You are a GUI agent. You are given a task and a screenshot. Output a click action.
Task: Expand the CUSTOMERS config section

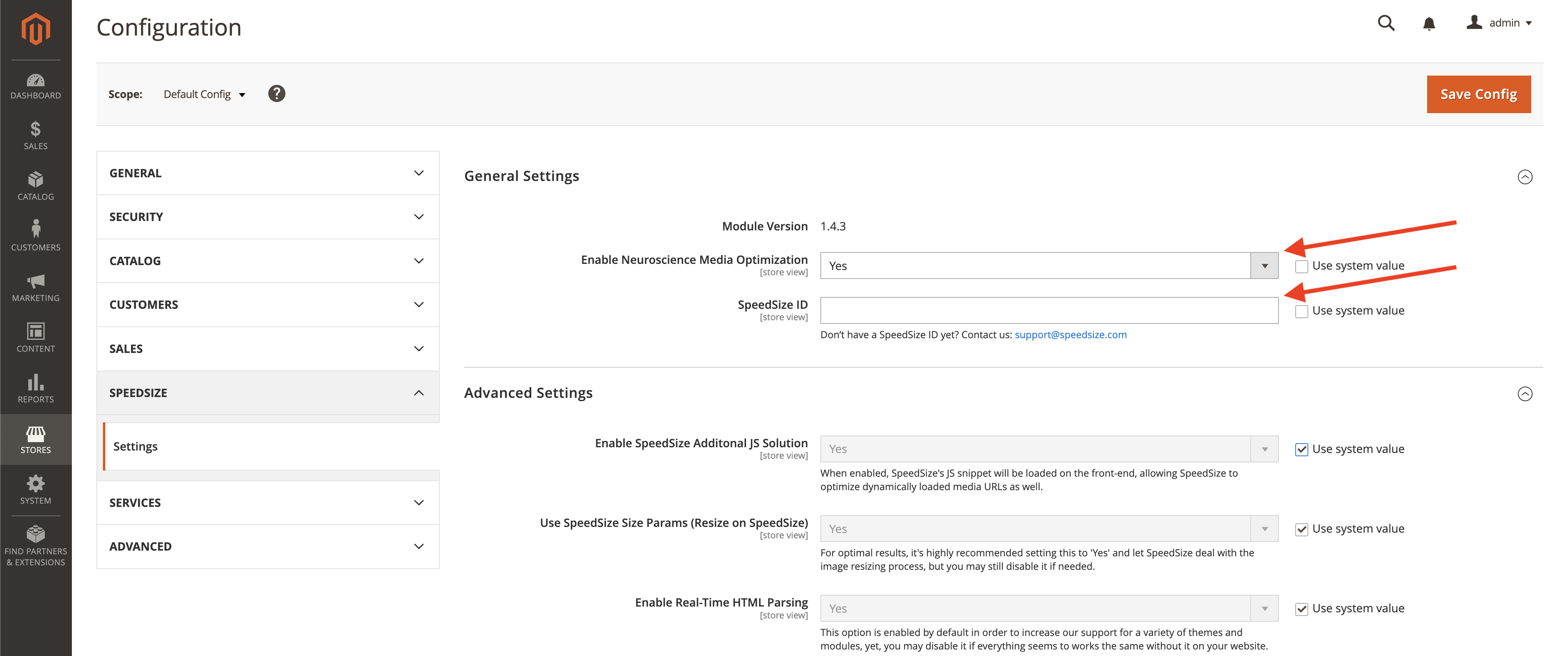point(268,305)
